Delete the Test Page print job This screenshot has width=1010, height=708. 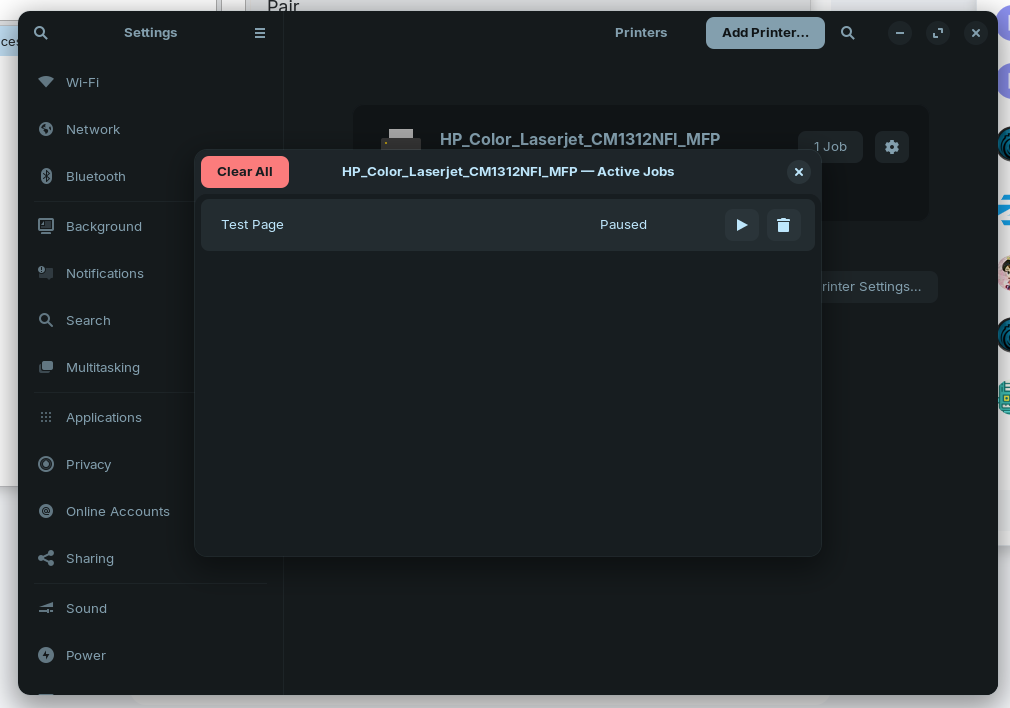(783, 225)
